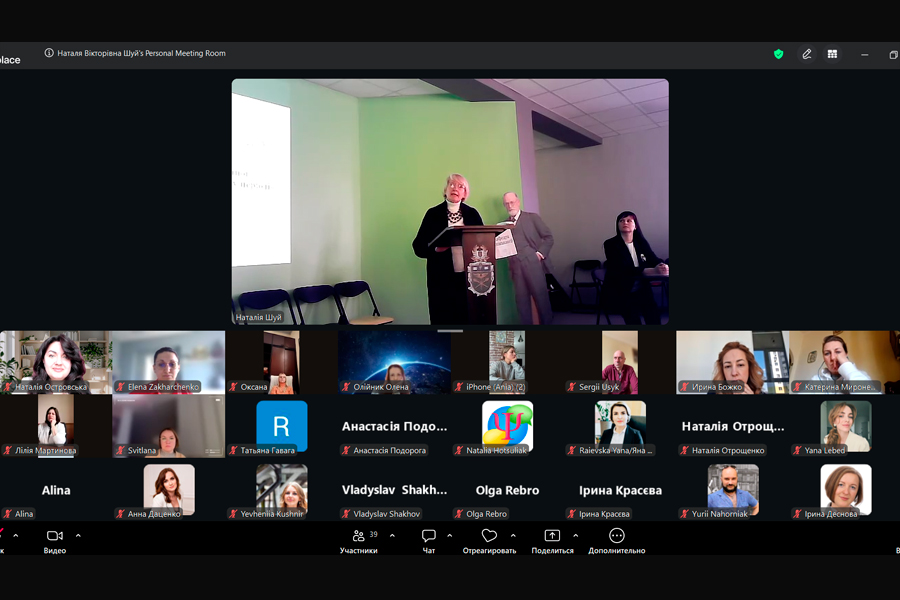Click muted mic icon on Olga Rebro

[459, 514]
